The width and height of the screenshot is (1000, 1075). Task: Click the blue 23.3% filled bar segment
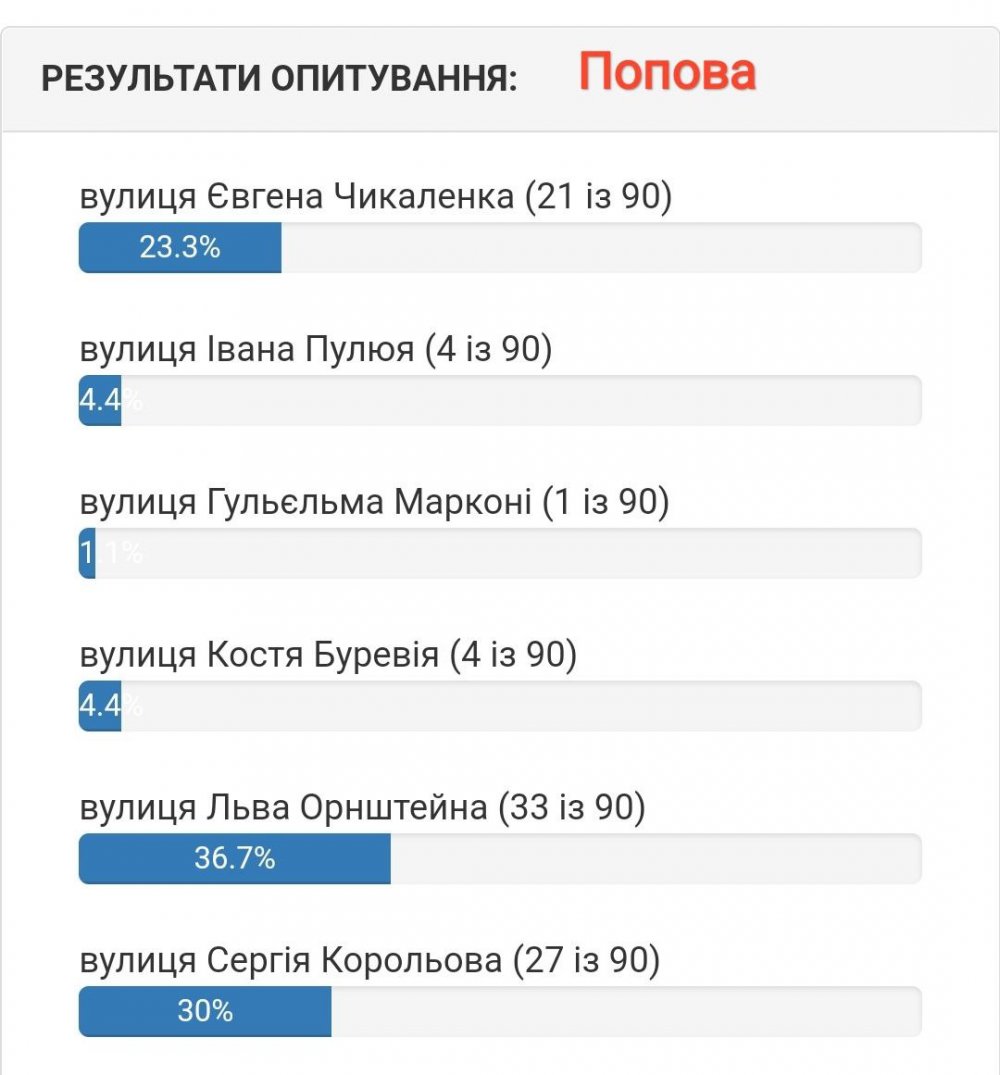180,248
